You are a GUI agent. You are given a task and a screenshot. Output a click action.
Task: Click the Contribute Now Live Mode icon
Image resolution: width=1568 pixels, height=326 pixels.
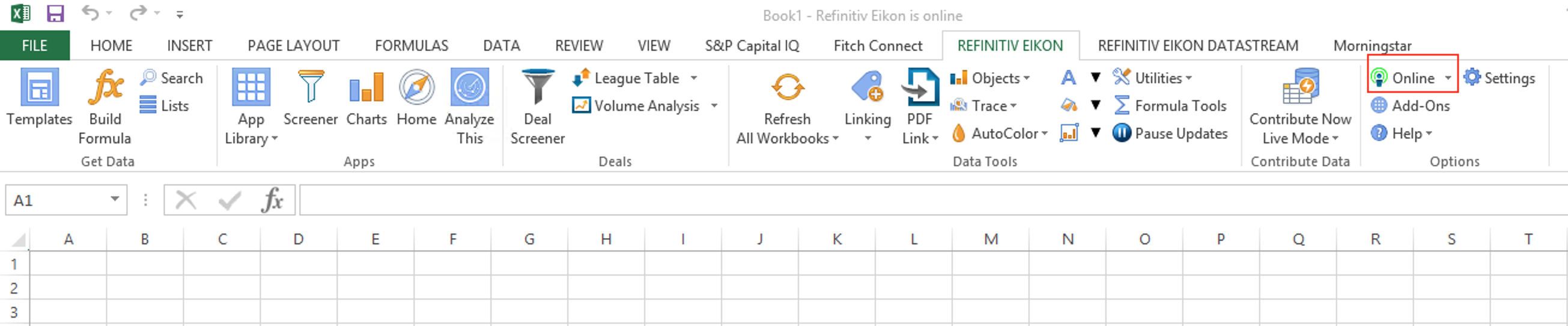(x=1300, y=87)
